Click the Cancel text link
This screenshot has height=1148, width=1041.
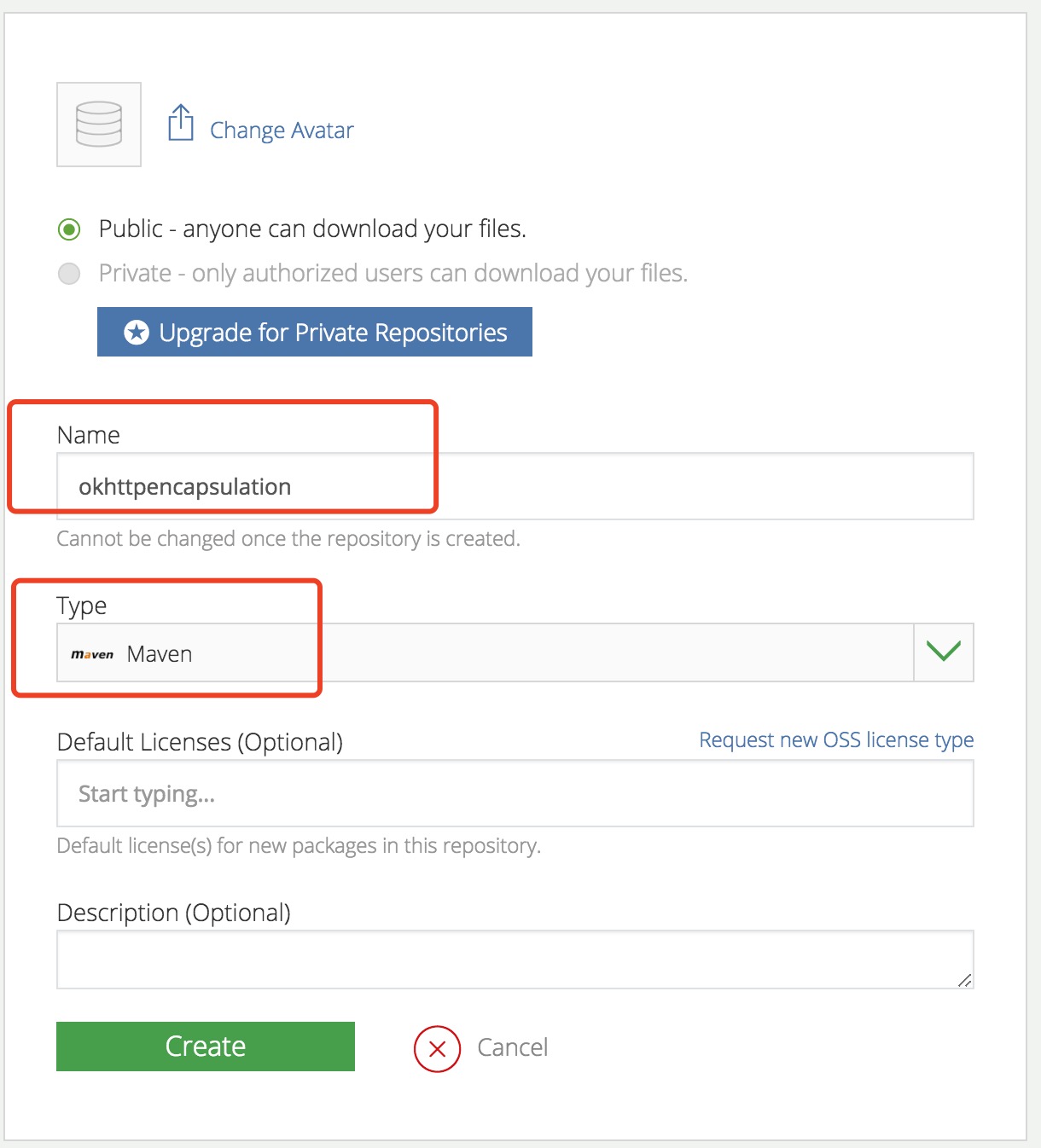point(512,1047)
